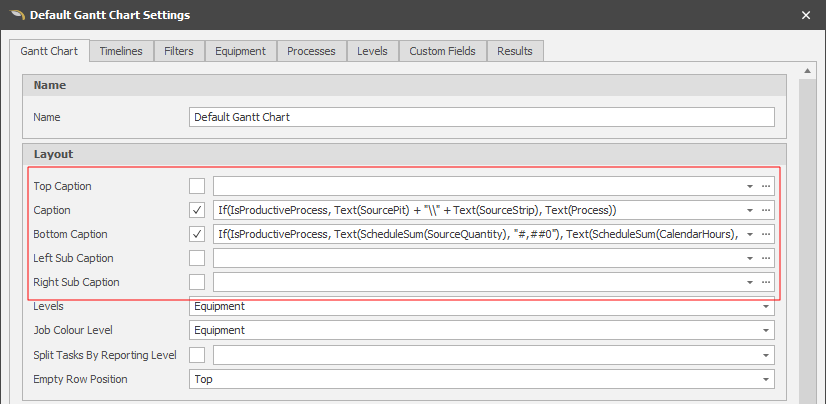Enable Split Tasks By Reporting Level checkbox

point(197,355)
